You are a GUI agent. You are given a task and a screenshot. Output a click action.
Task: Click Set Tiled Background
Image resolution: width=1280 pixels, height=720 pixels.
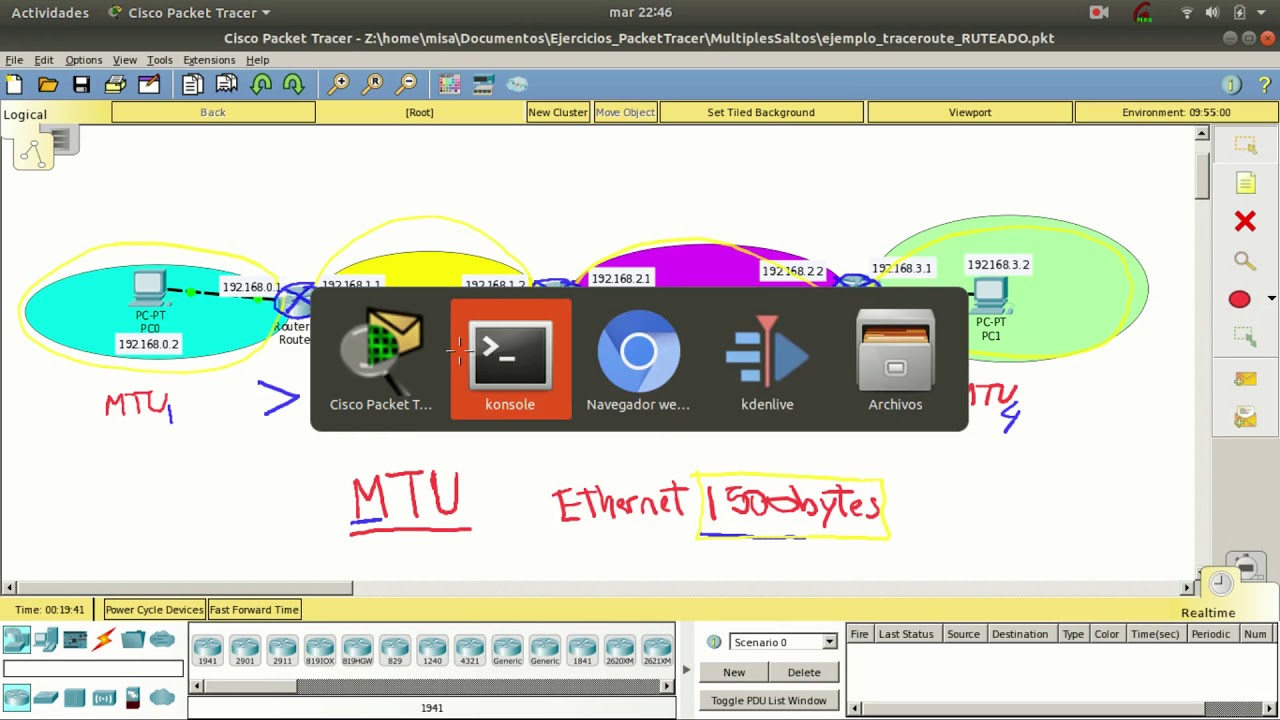(x=761, y=112)
